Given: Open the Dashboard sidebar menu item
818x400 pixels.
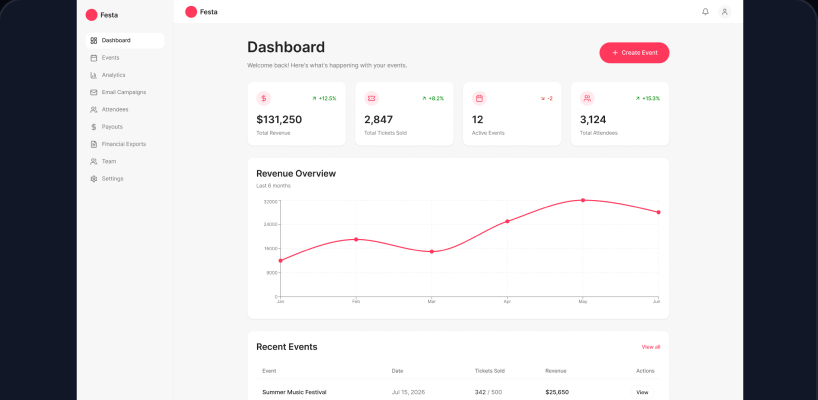Looking at the screenshot, I should coord(125,40).
